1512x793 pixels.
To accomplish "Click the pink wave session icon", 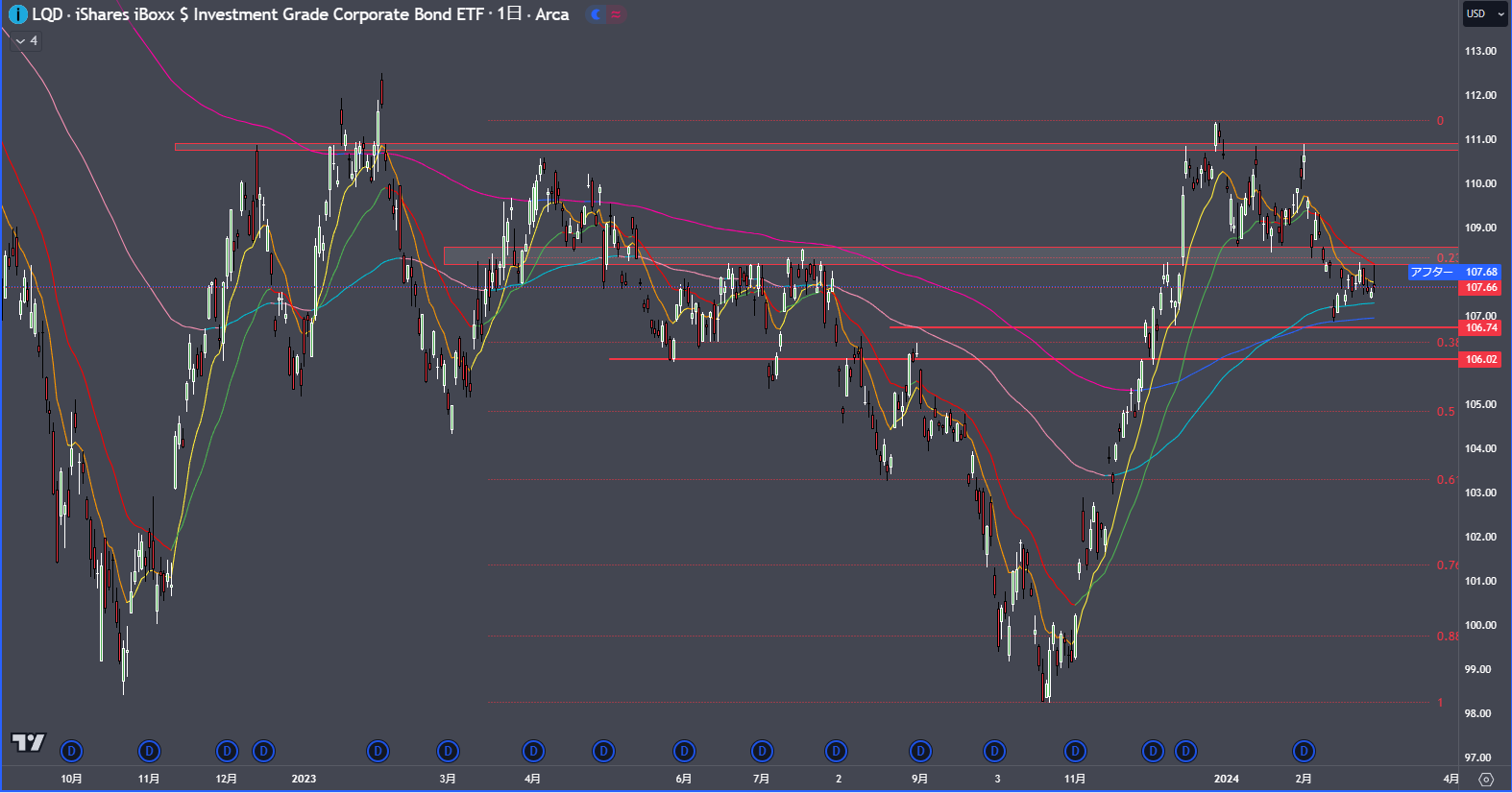I will [616, 14].
